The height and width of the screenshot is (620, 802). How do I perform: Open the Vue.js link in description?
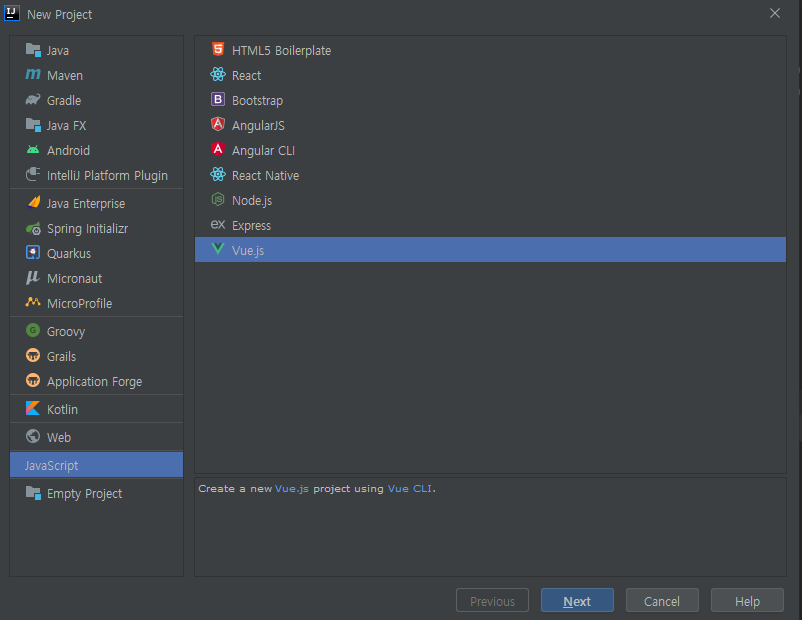tap(292, 489)
